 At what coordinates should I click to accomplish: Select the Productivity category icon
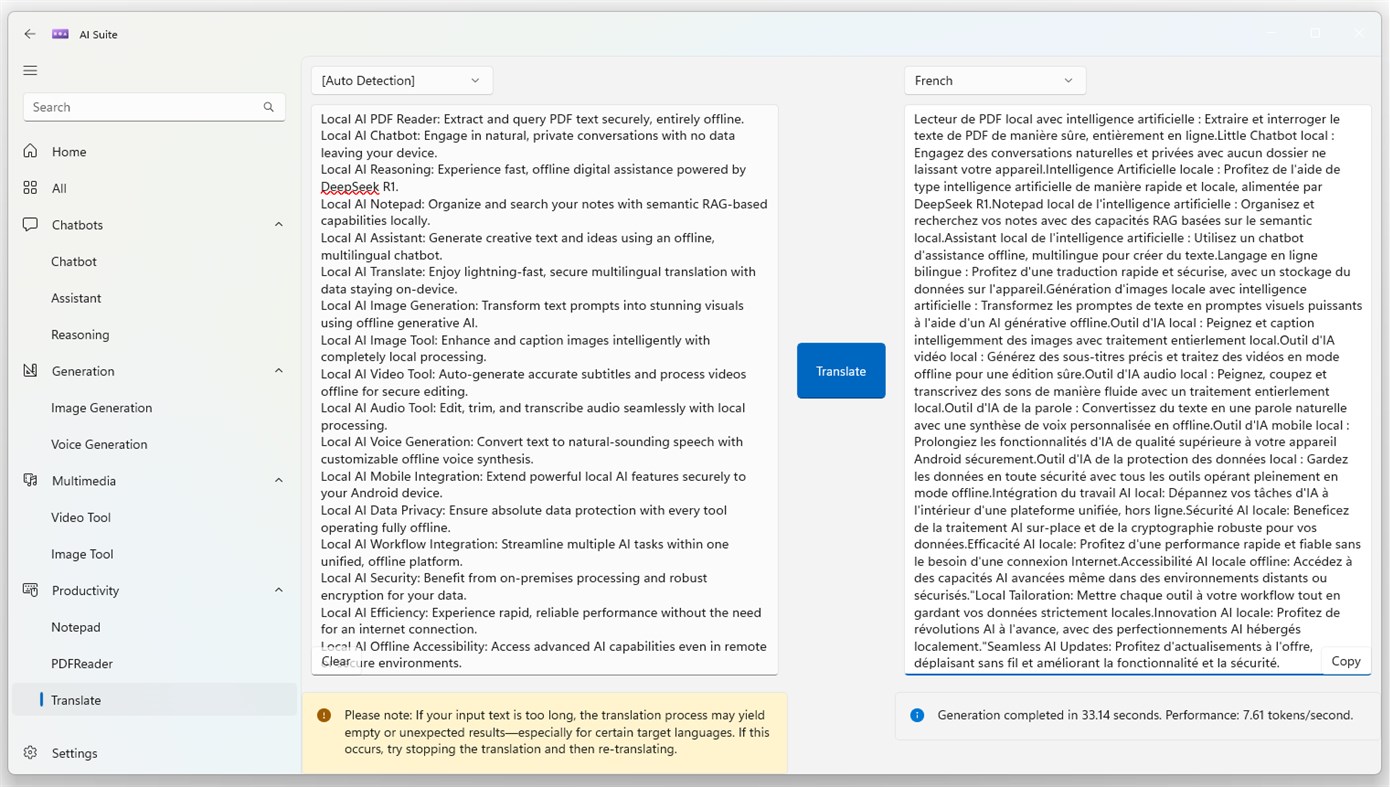click(x=31, y=590)
